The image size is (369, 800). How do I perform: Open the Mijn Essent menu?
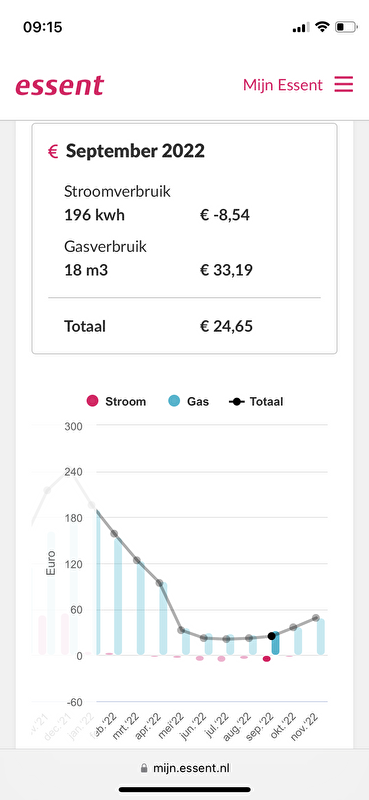coord(283,85)
